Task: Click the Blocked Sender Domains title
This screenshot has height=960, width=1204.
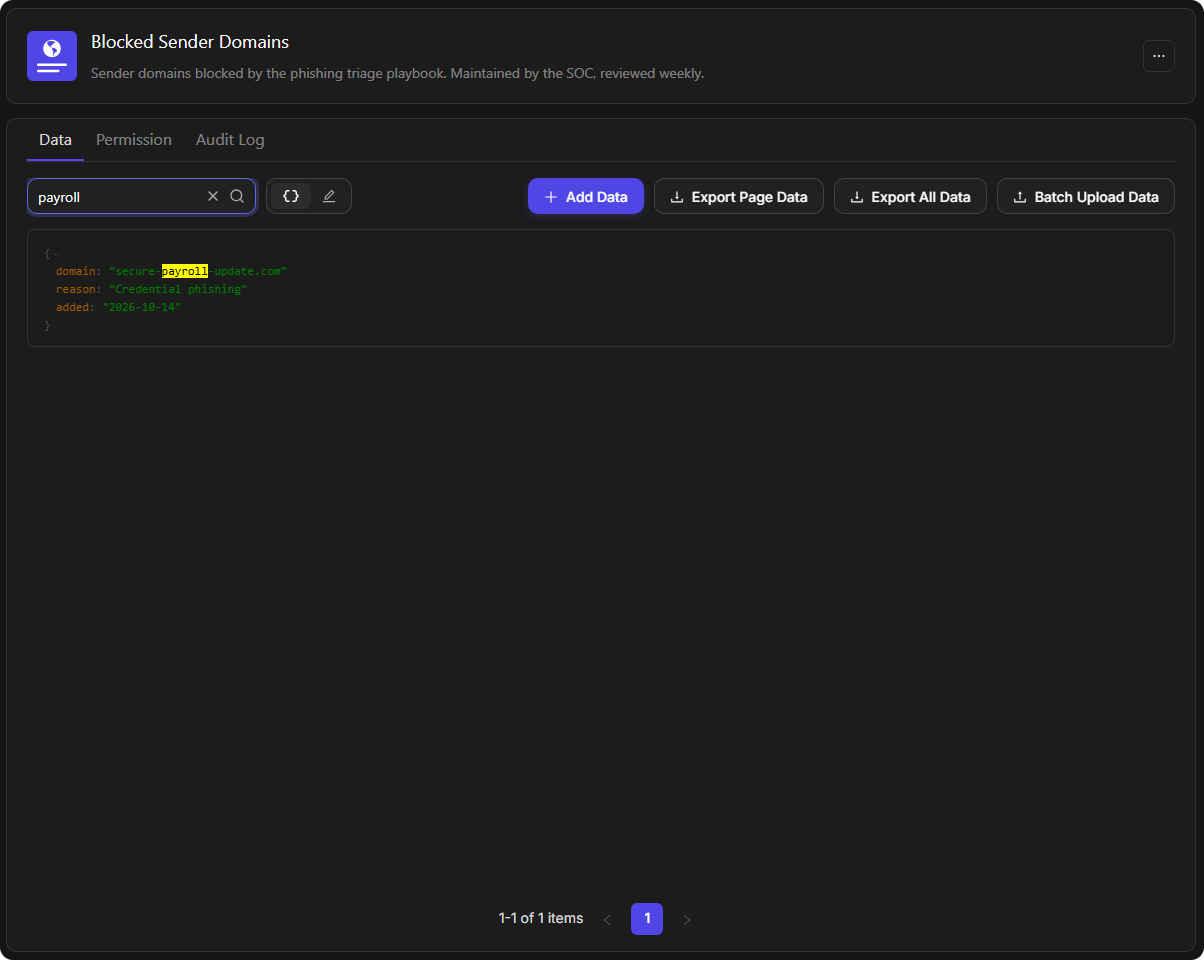Action: [x=190, y=42]
